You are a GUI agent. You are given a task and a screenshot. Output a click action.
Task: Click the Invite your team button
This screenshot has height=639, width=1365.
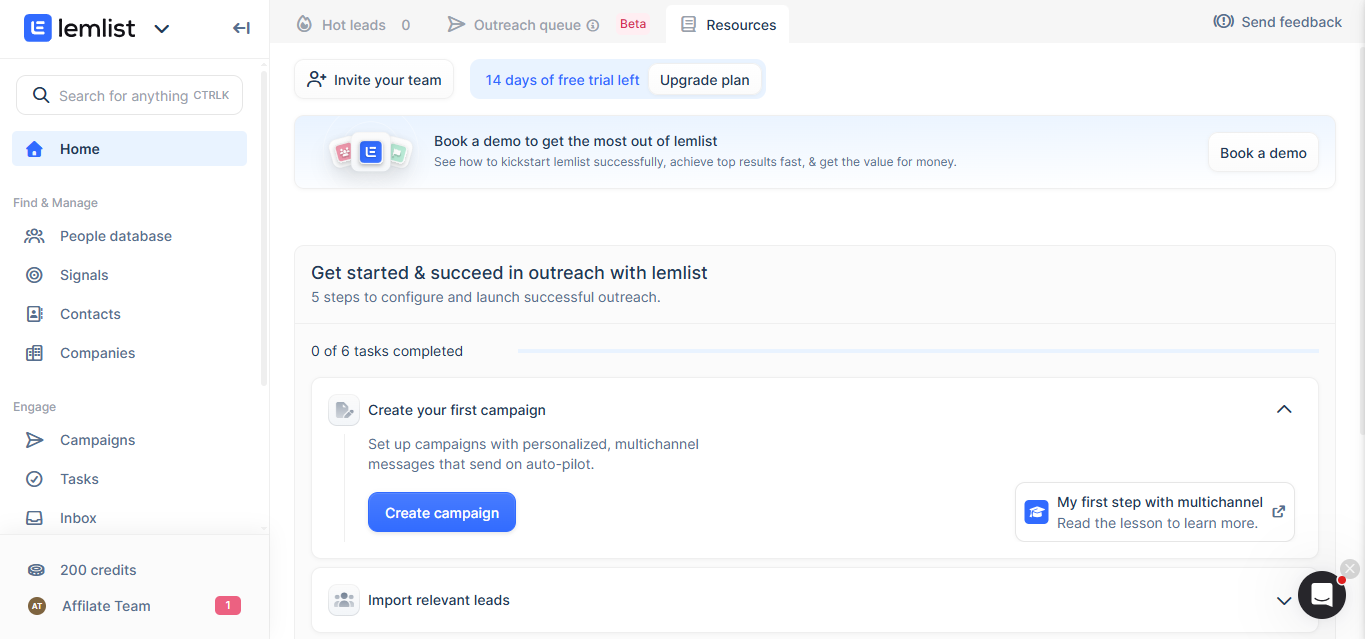tap(374, 80)
